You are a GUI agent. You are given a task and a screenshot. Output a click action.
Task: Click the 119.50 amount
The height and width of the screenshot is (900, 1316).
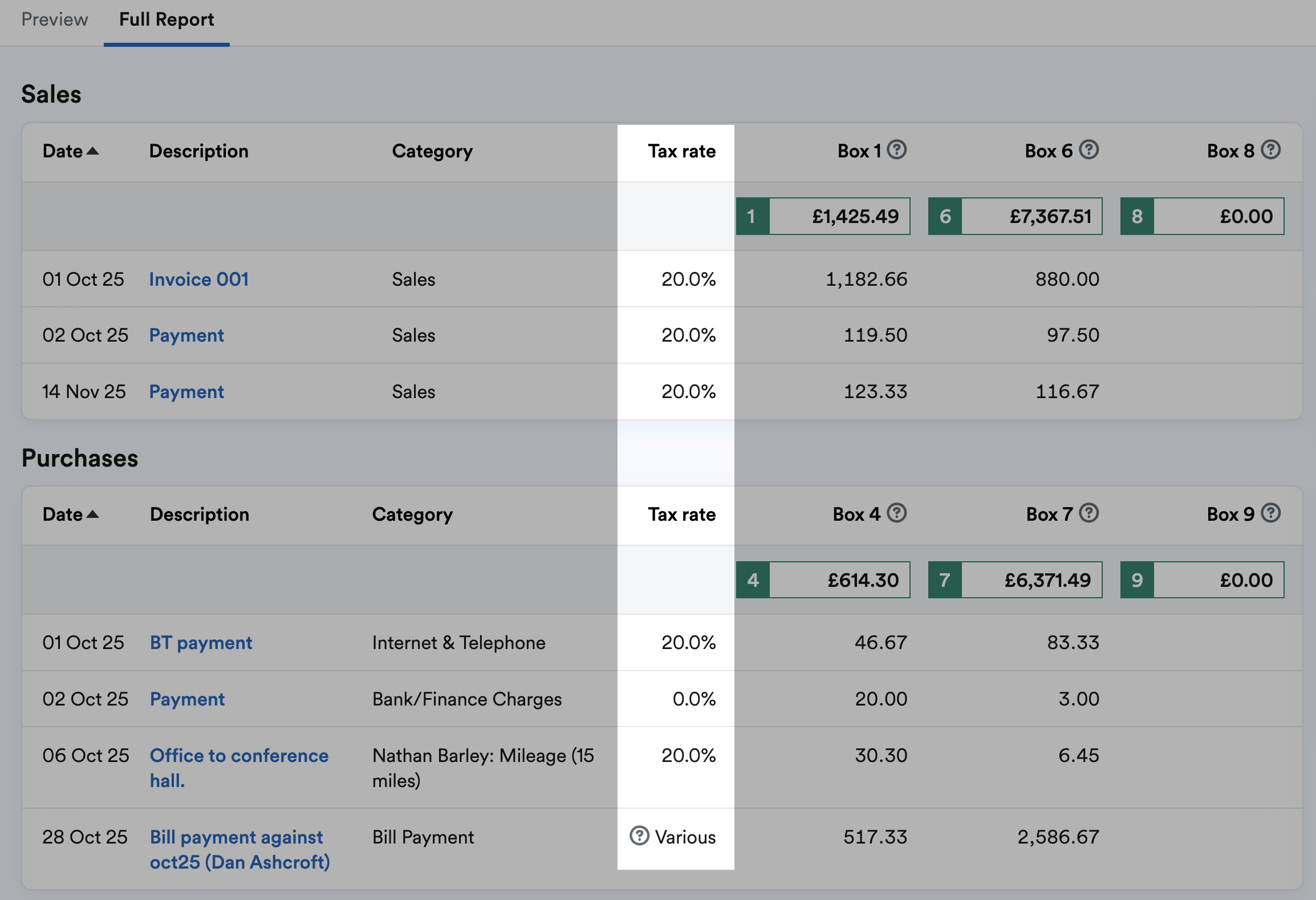pos(875,335)
